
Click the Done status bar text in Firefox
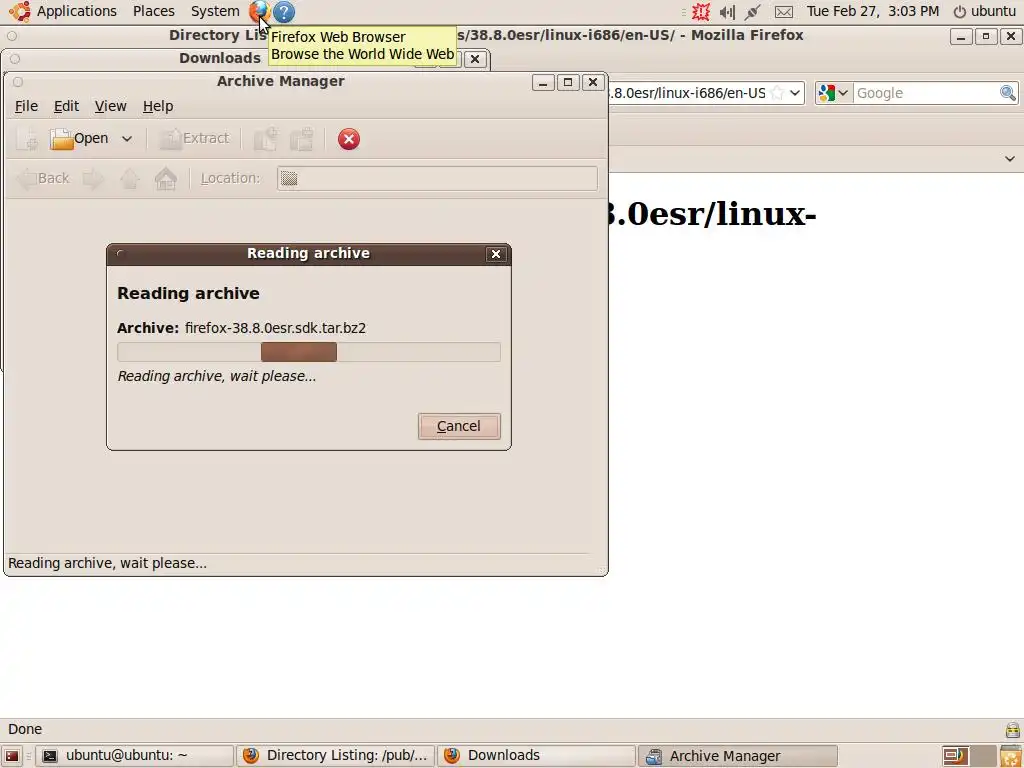click(25, 729)
